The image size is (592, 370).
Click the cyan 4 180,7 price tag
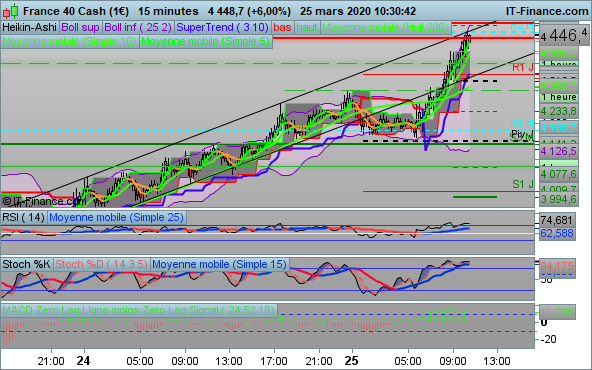558,128
